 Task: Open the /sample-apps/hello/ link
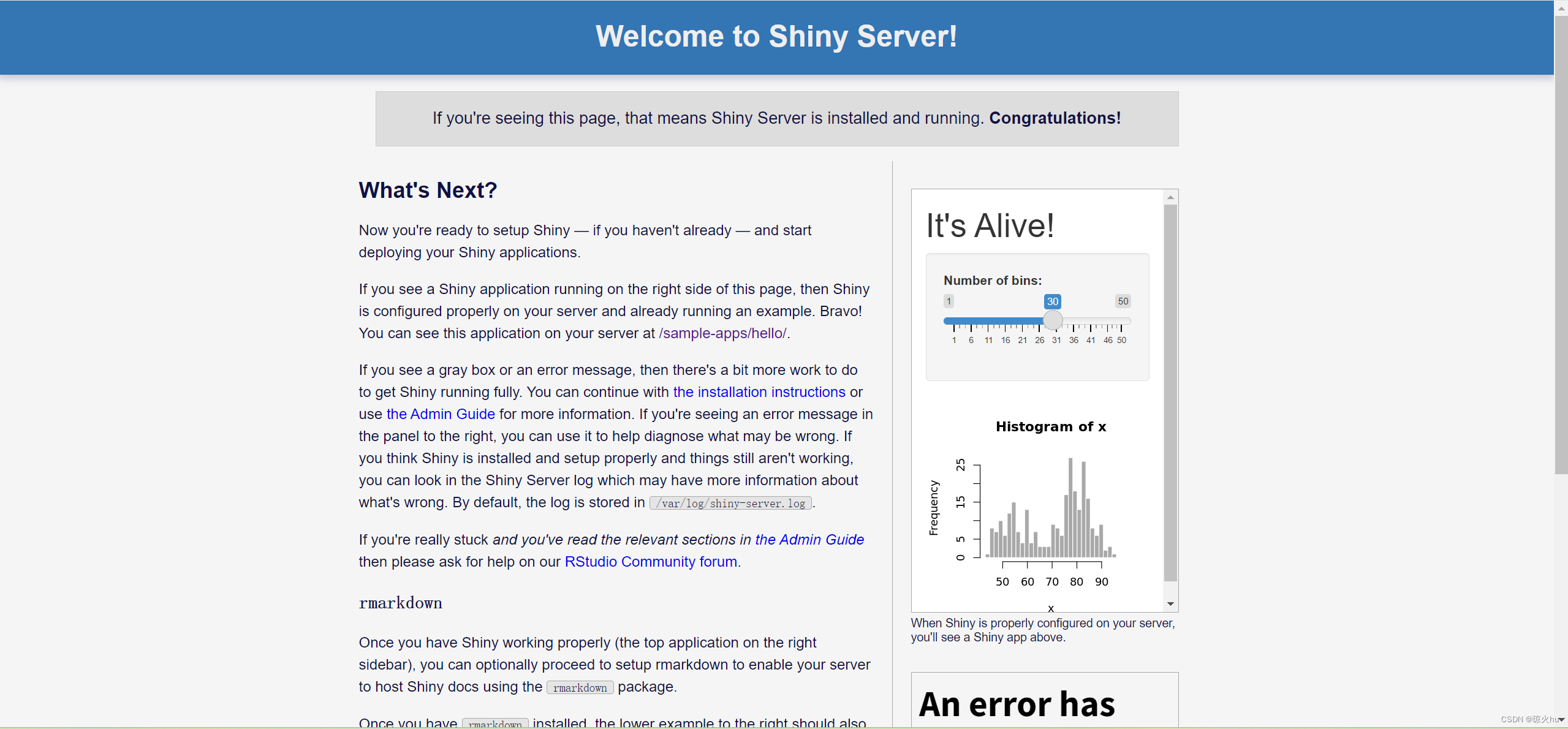coord(722,333)
